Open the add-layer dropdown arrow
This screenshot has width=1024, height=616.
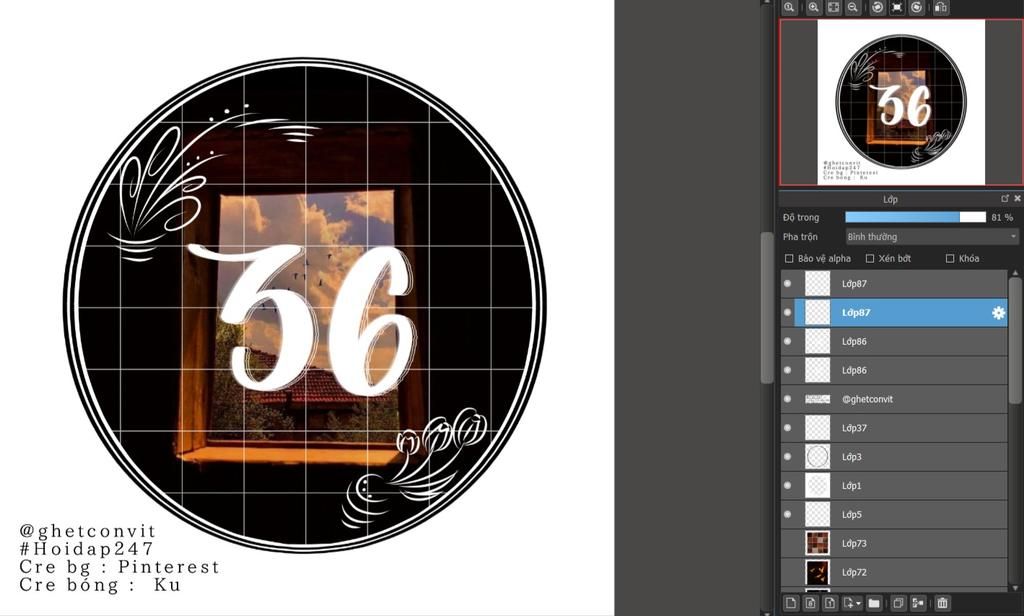857,603
